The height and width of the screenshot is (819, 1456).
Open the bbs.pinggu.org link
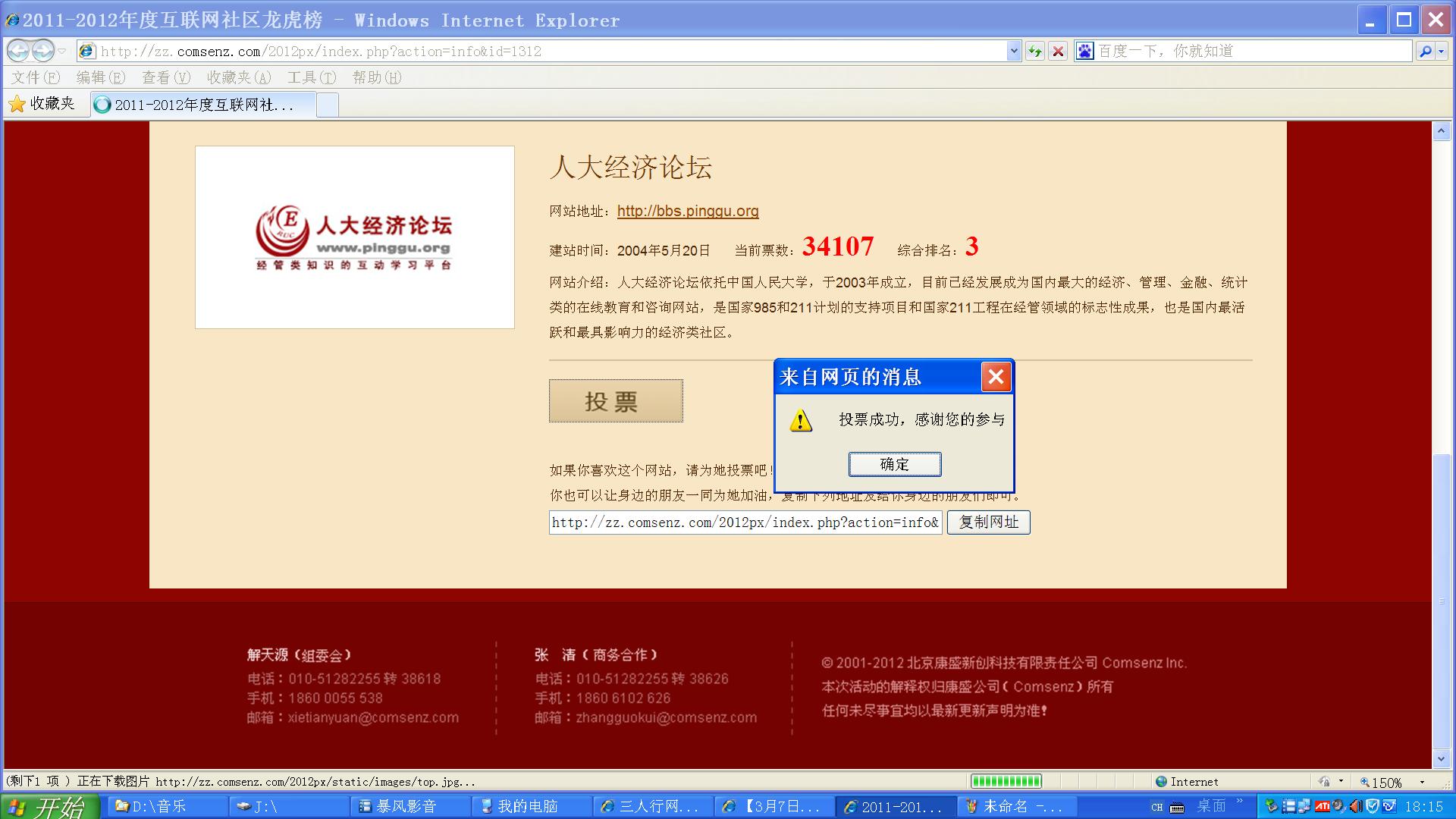click(x=688, y=212)
